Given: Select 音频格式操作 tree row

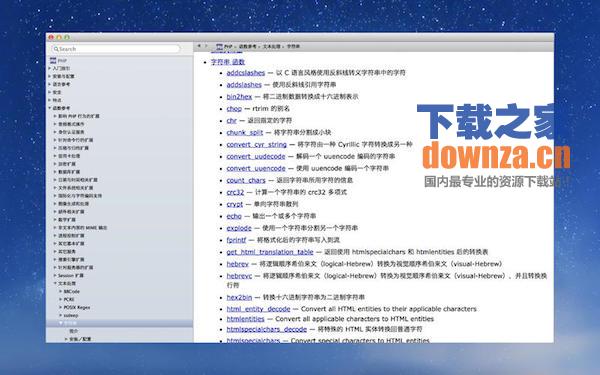Looking at the screenshot, I should (x=71, y=124).
